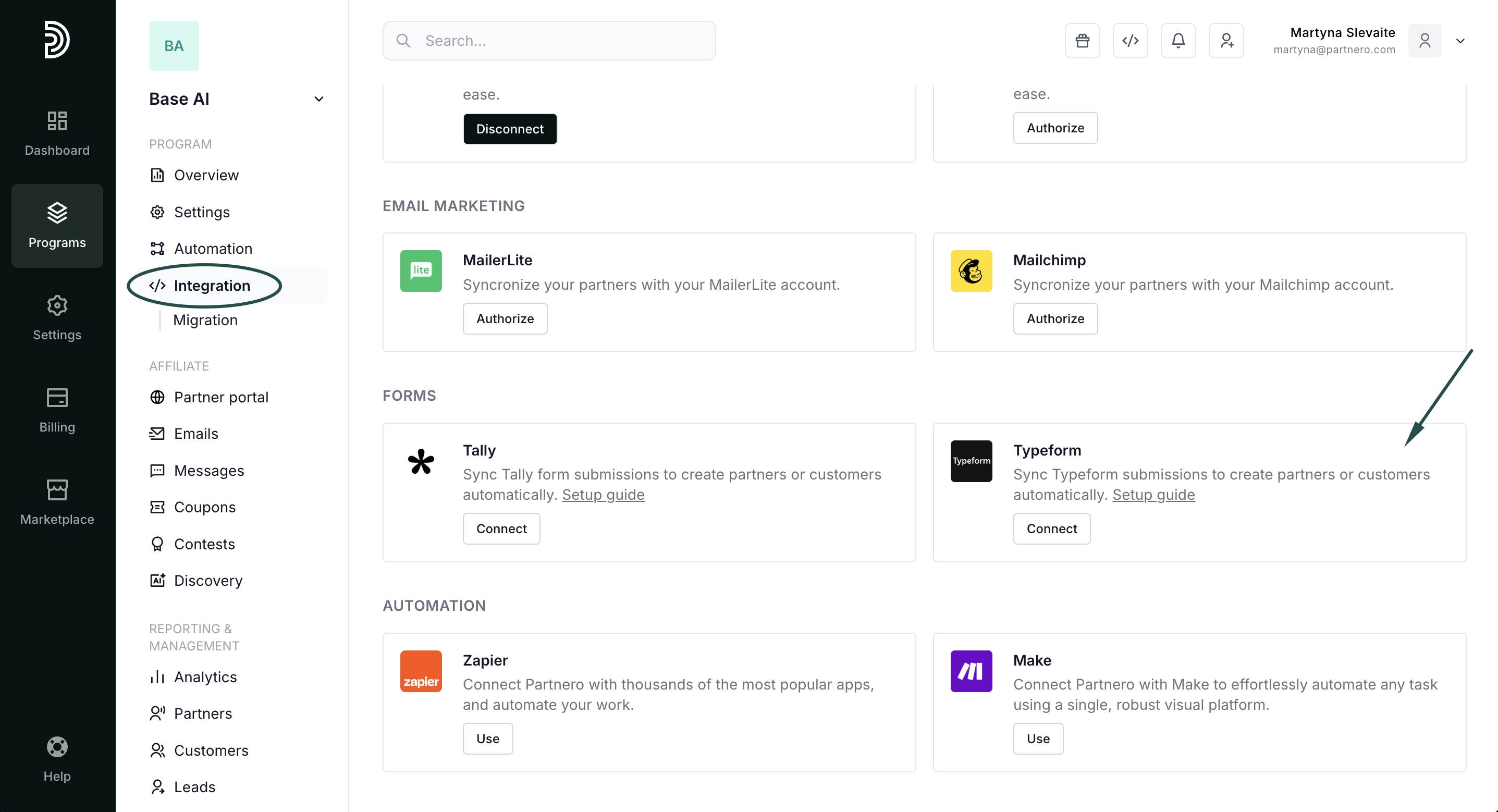Image resolution: width=1498 pixels, height=812 pixels.
Task: Open the developer code icon in header
Action: (1130, 41)
